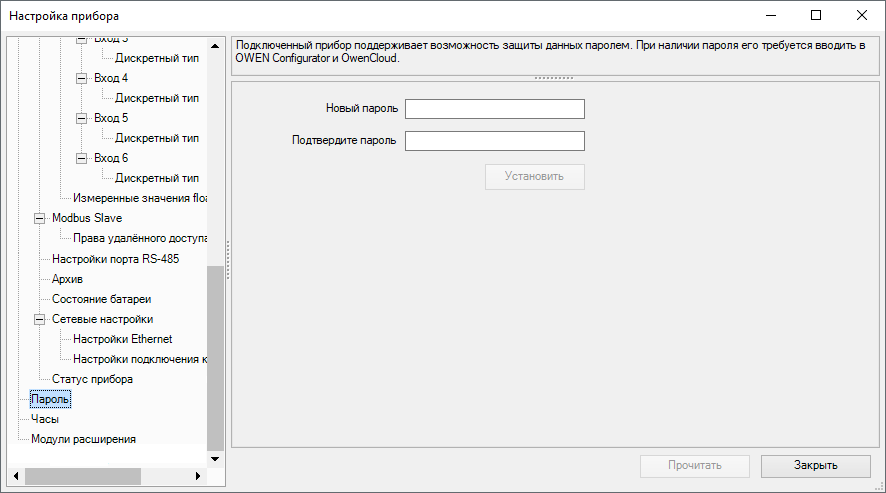This screenshot has width=886, height=493.
Task: Click the Установить button
Action: click(x=534, y=177)
